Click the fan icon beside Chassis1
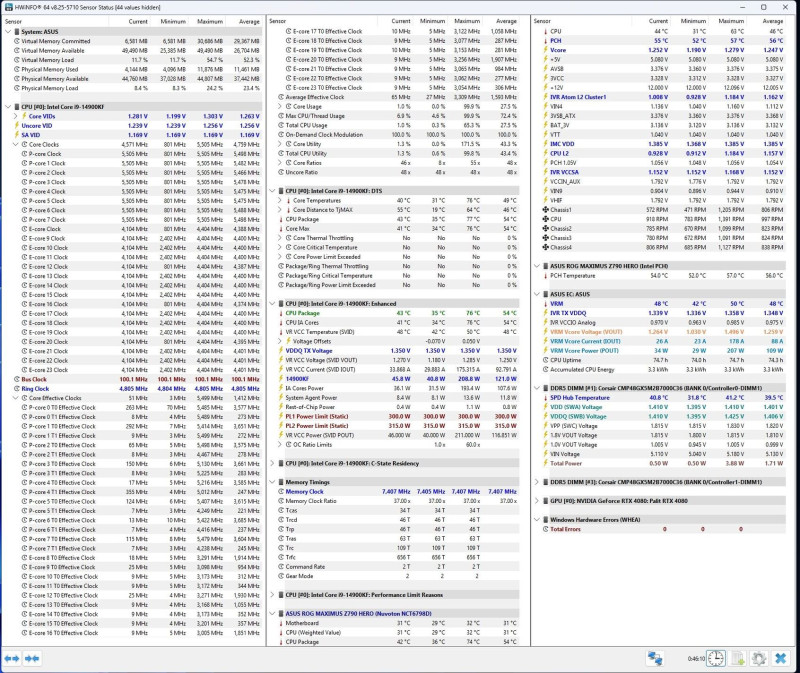 545,210
